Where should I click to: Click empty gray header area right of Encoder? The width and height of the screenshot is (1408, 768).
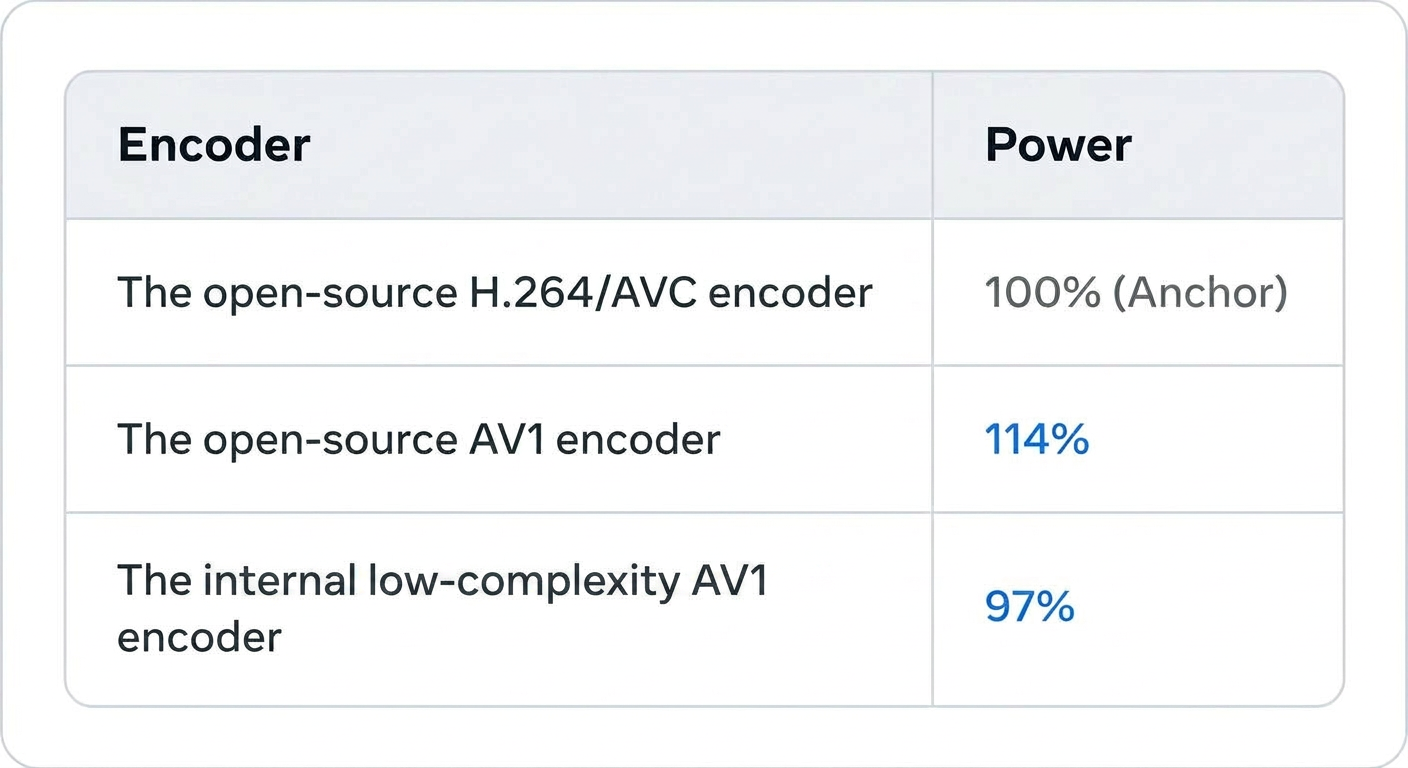tap(620, 146)
